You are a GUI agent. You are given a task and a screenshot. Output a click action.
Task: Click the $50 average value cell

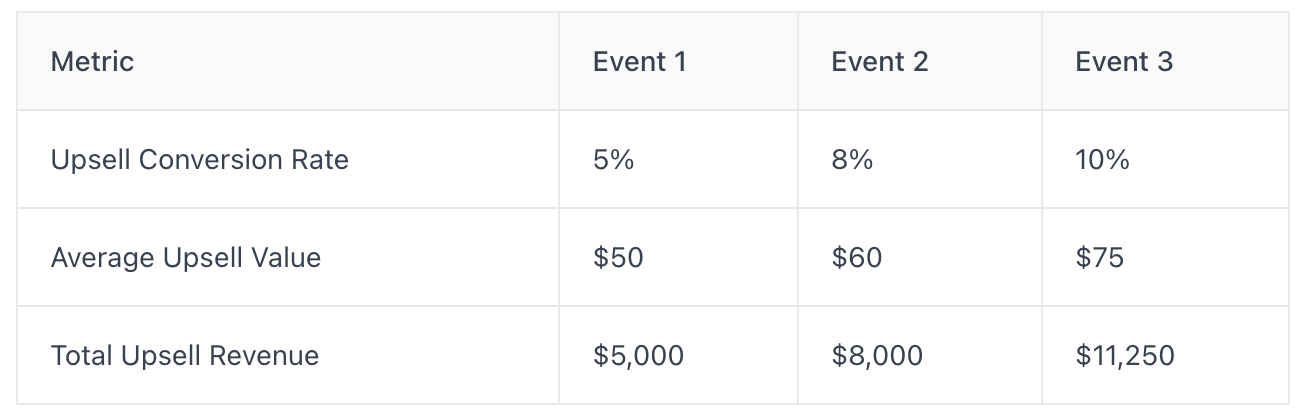point(618,258)
